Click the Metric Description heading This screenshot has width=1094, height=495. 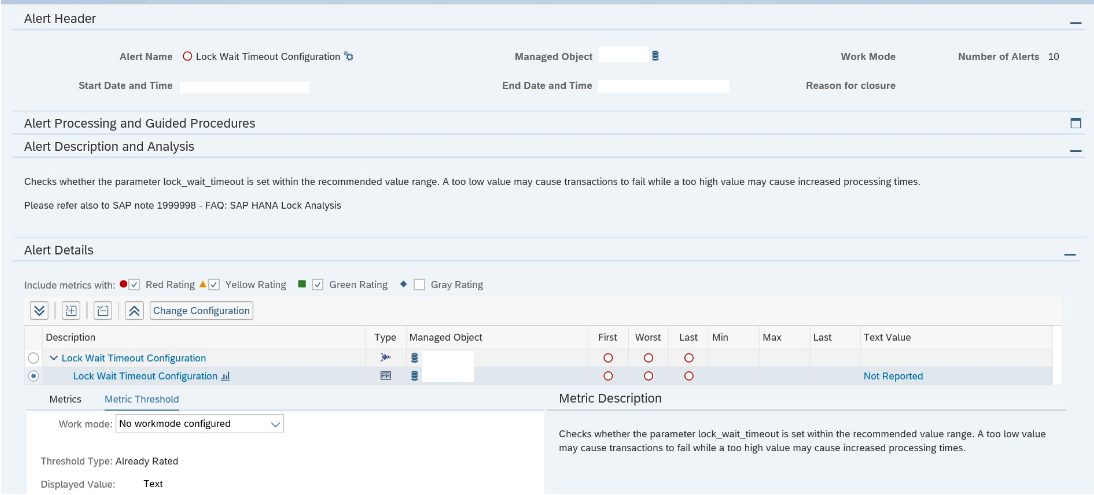tap(610, 399)
